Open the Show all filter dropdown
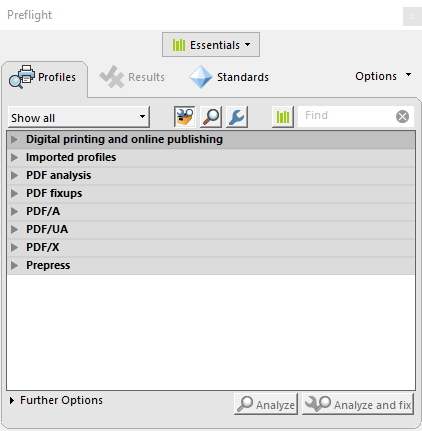This screenshot has width=422, height=431. (x=79, y=117)
